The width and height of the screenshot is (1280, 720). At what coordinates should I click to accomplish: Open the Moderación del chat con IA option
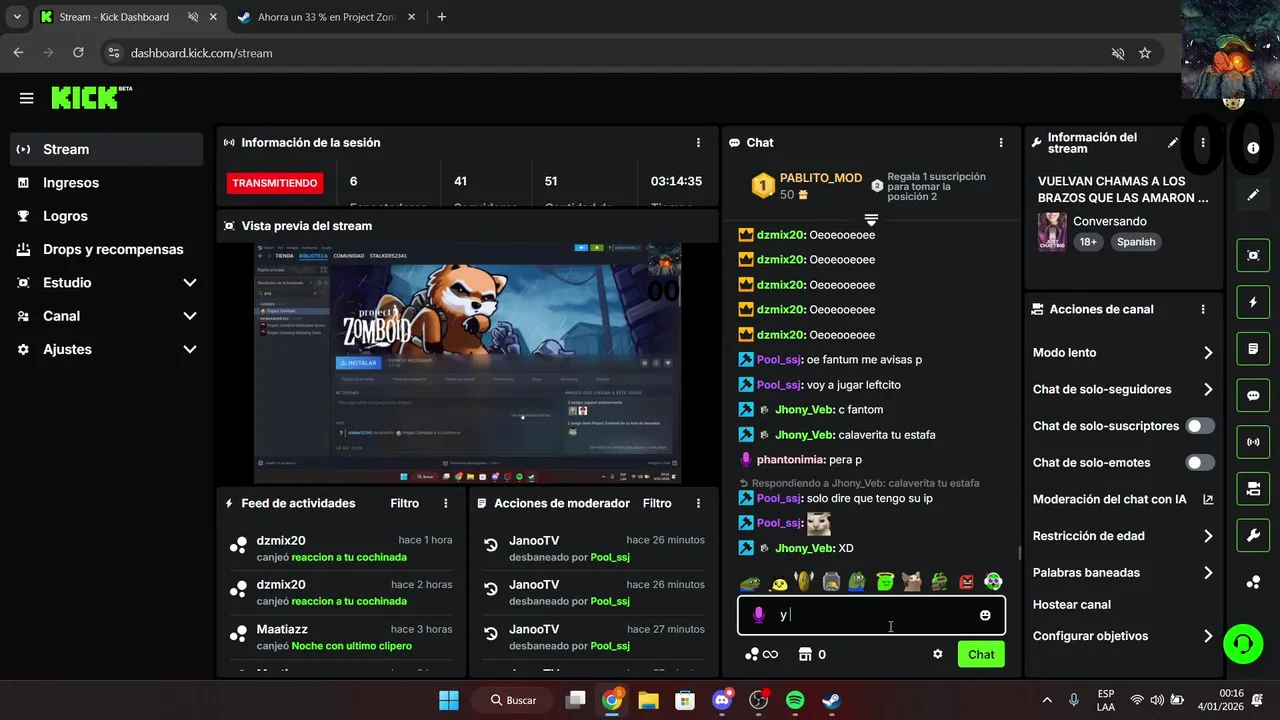point(1123,499)
